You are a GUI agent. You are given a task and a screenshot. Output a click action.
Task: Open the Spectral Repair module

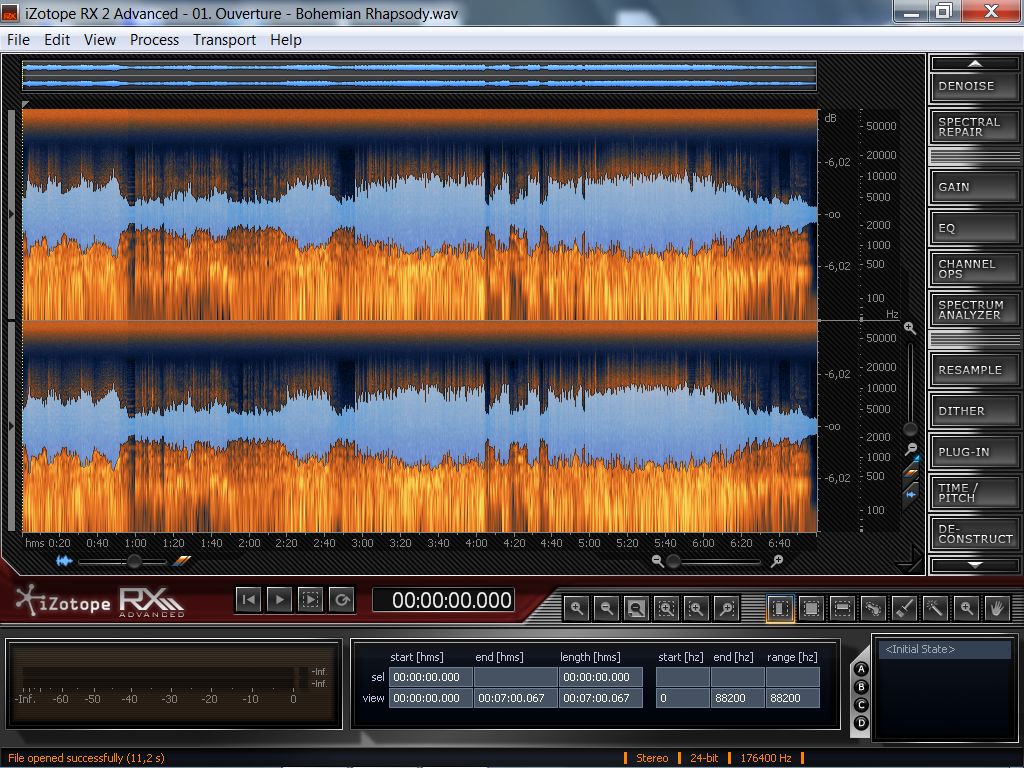pyautogui.click(x=975, y=127)
